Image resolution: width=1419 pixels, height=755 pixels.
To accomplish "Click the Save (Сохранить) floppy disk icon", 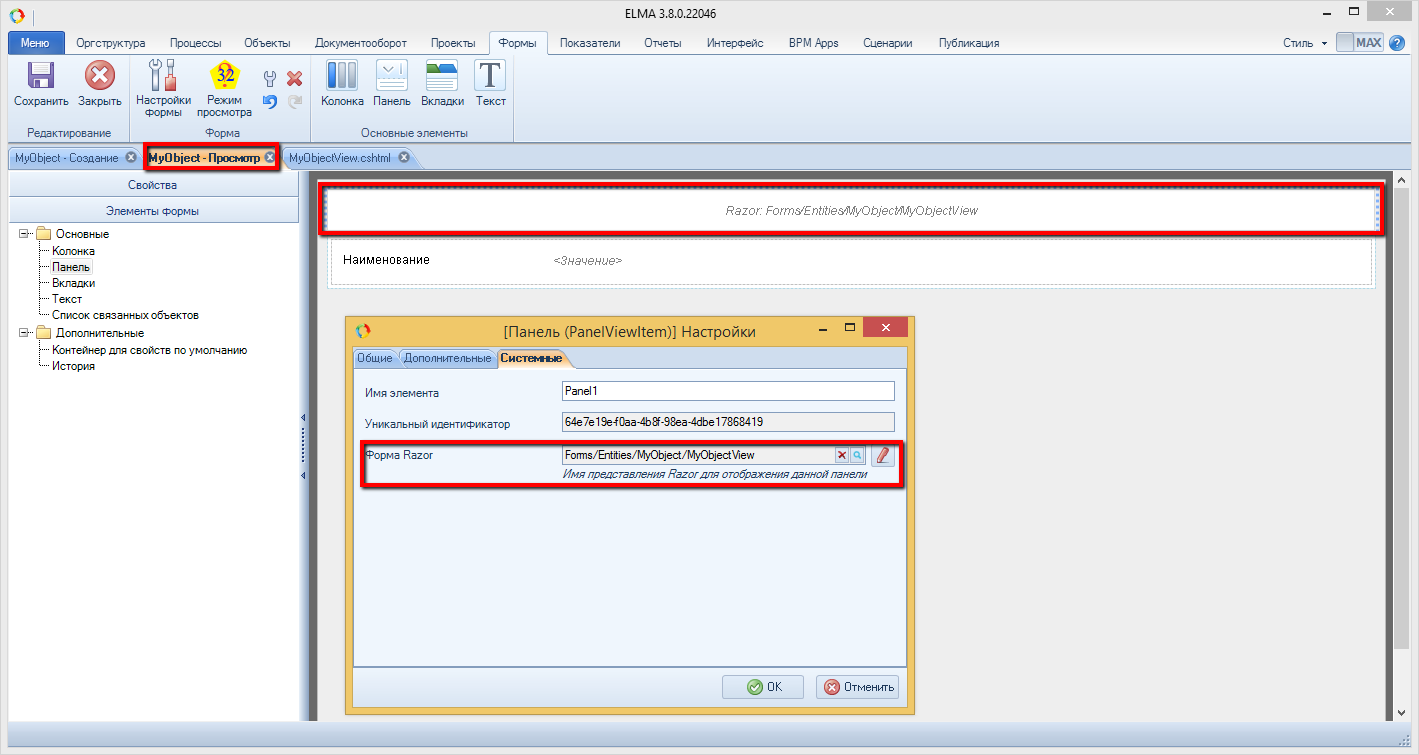I will pyautogui.click(x=40, y=76).
